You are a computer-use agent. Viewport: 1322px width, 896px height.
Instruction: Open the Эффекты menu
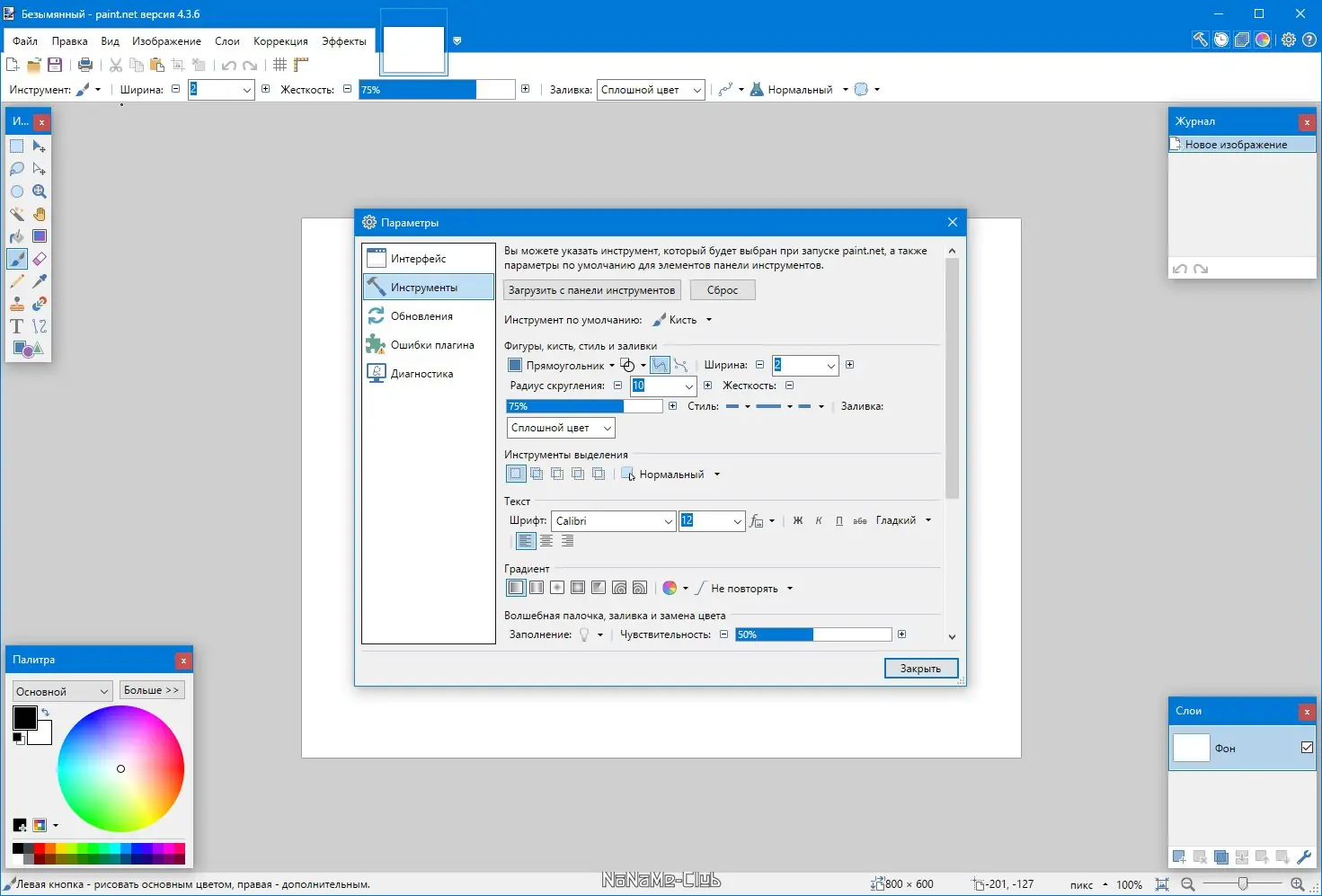click(344, 41)
